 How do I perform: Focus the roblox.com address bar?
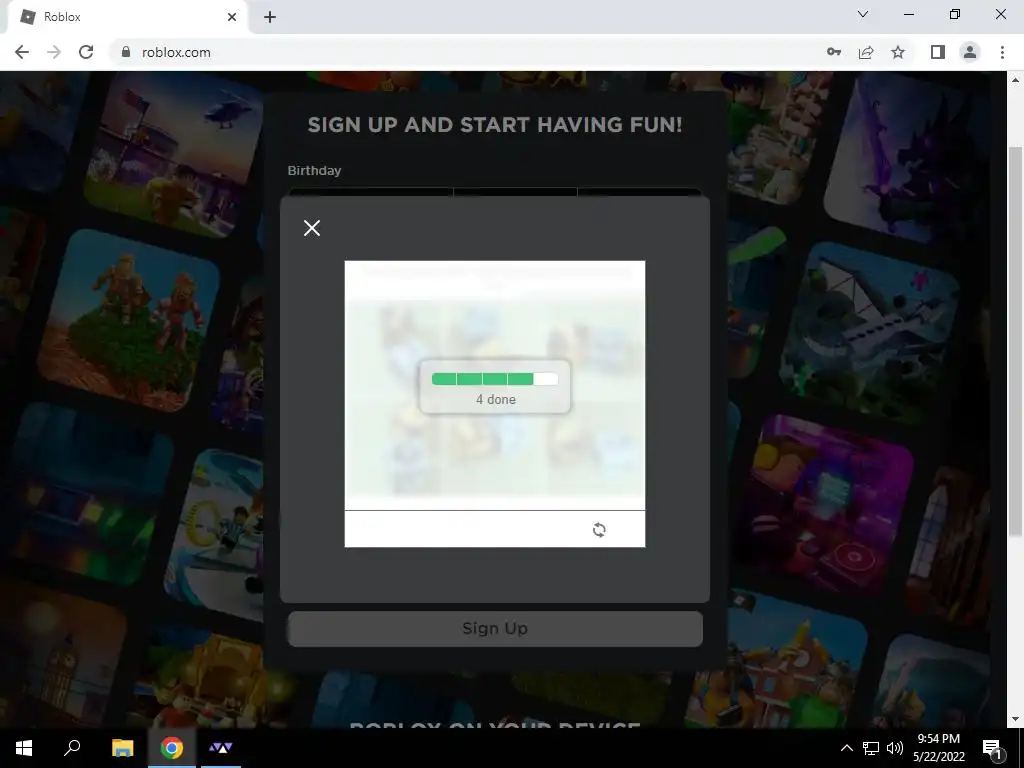(457, 52)
